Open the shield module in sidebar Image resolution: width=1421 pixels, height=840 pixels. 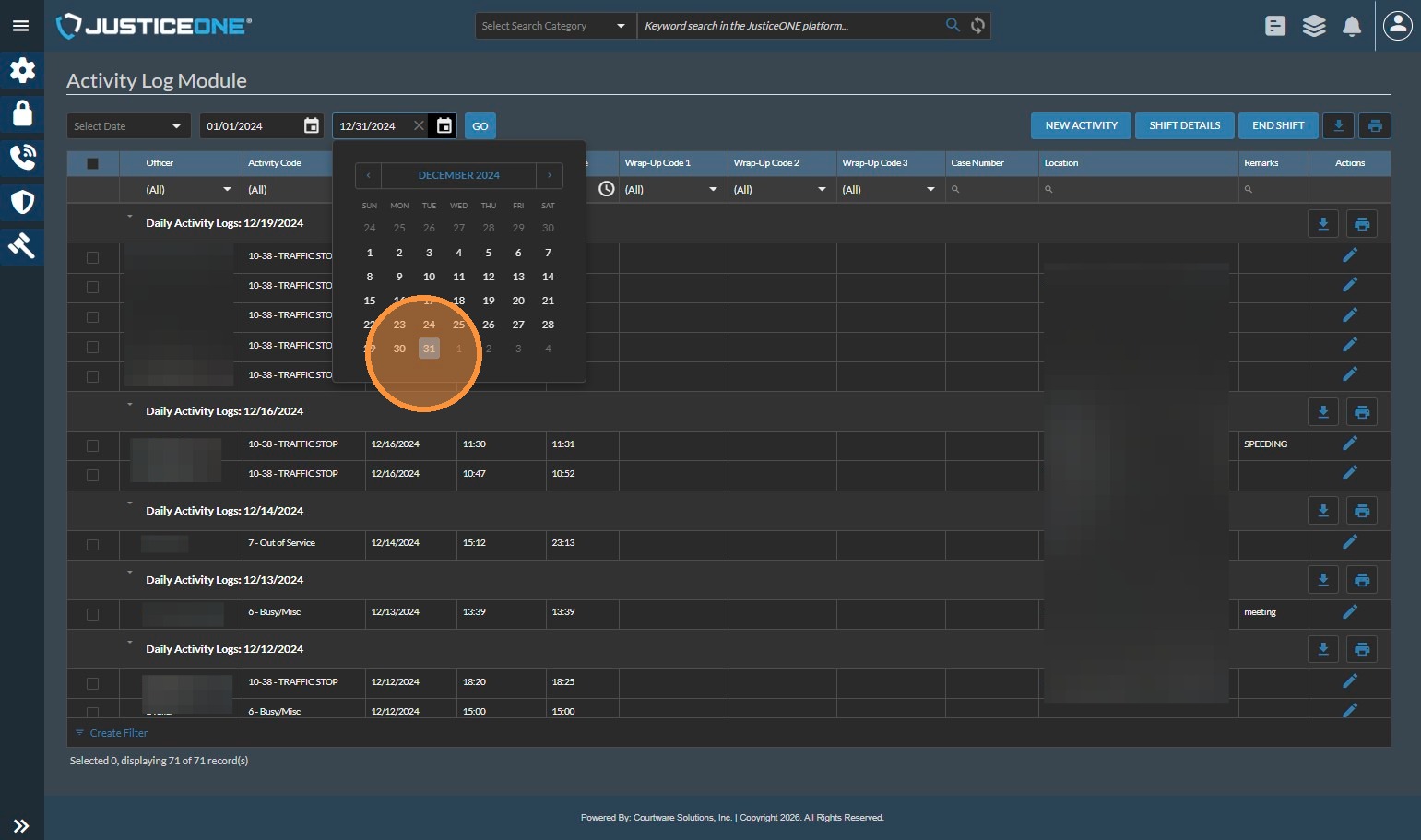point(22,202)
